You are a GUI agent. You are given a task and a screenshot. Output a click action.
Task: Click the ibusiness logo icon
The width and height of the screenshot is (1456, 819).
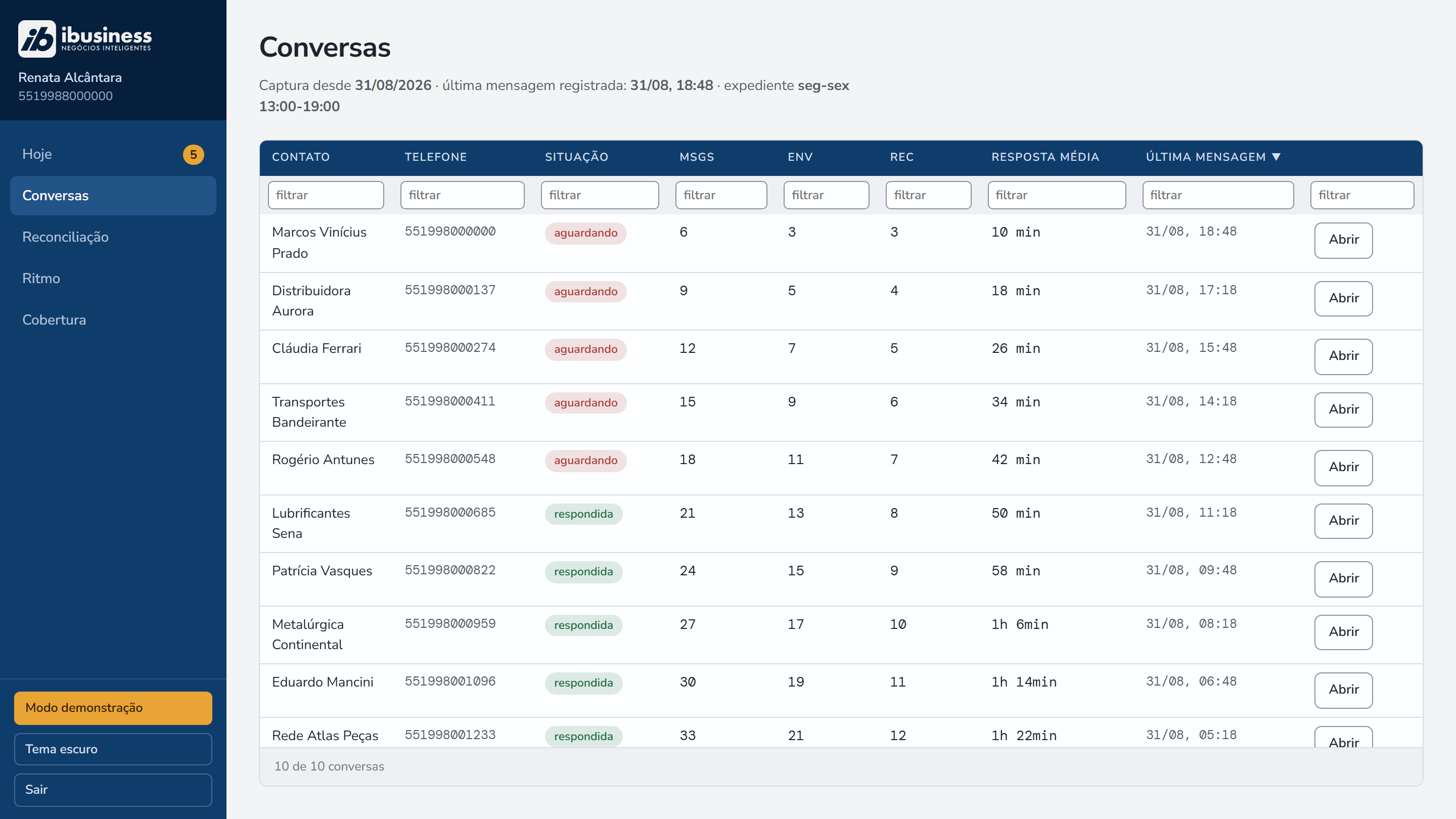(37, 39)
